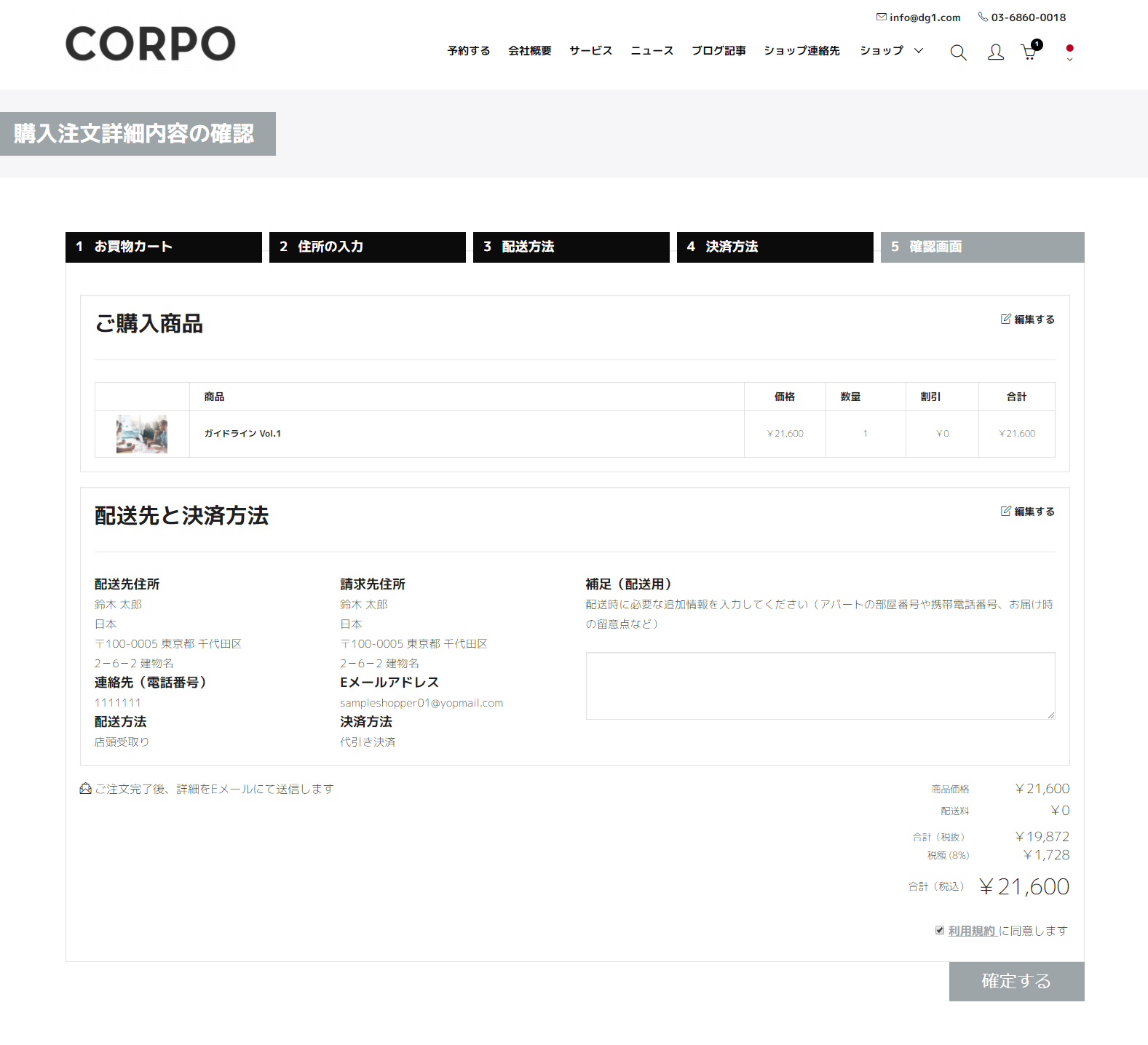
Task: Select step 5 確認画面 tab
Action: pyautogui.click(x=983, y=247)
